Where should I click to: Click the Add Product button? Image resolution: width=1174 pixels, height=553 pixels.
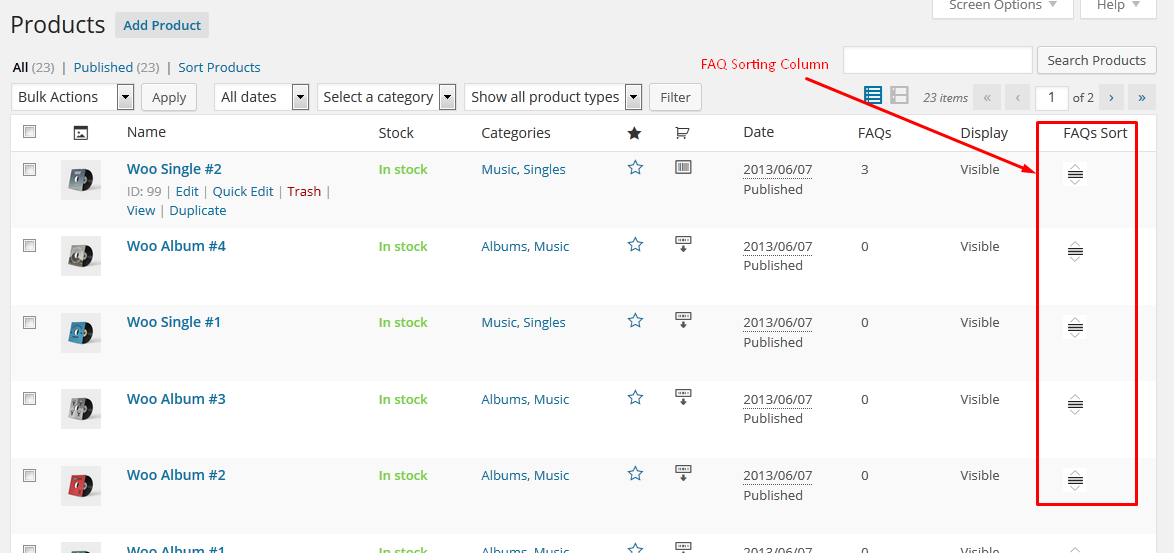[162, 25]
